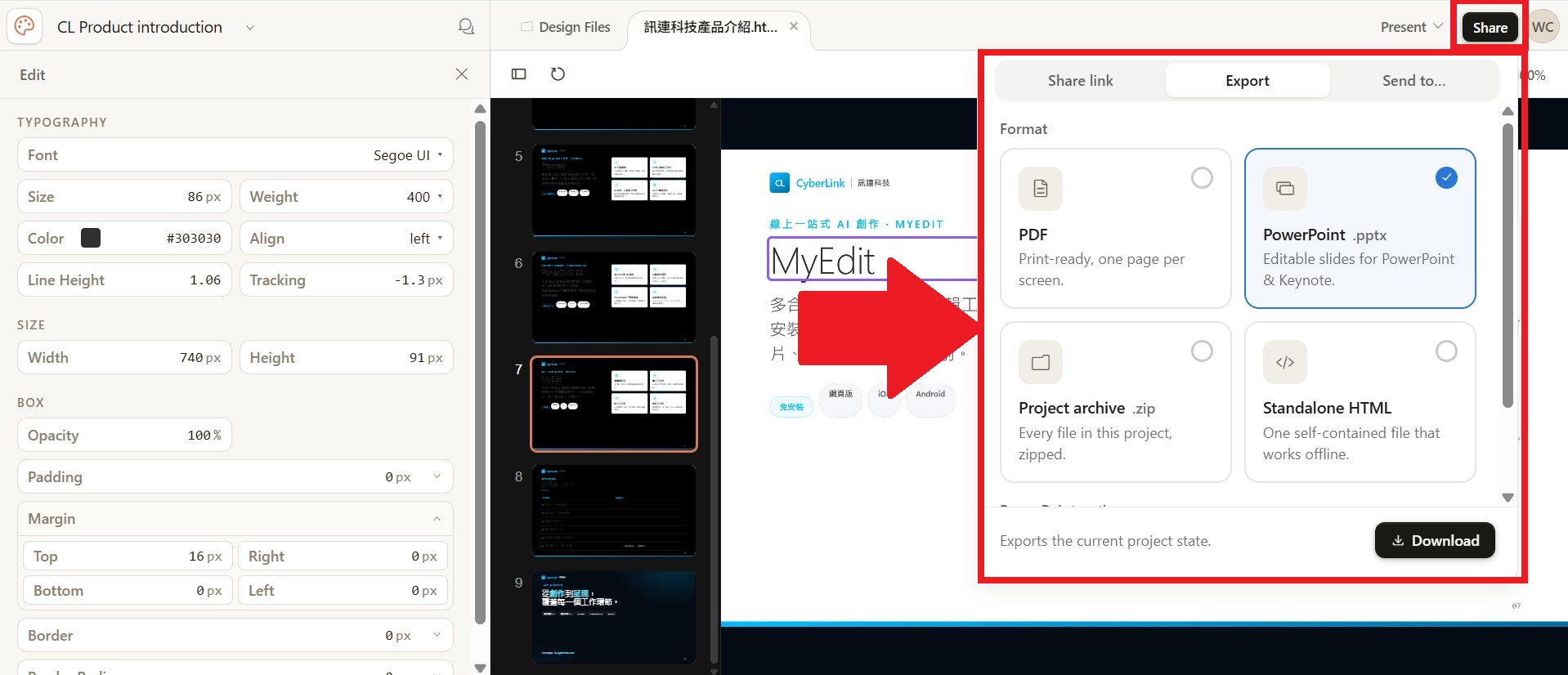Viewport: 1568px width, 675px height.
Task: Select slide thumbnail 8
Action: (x=614, y=511)
